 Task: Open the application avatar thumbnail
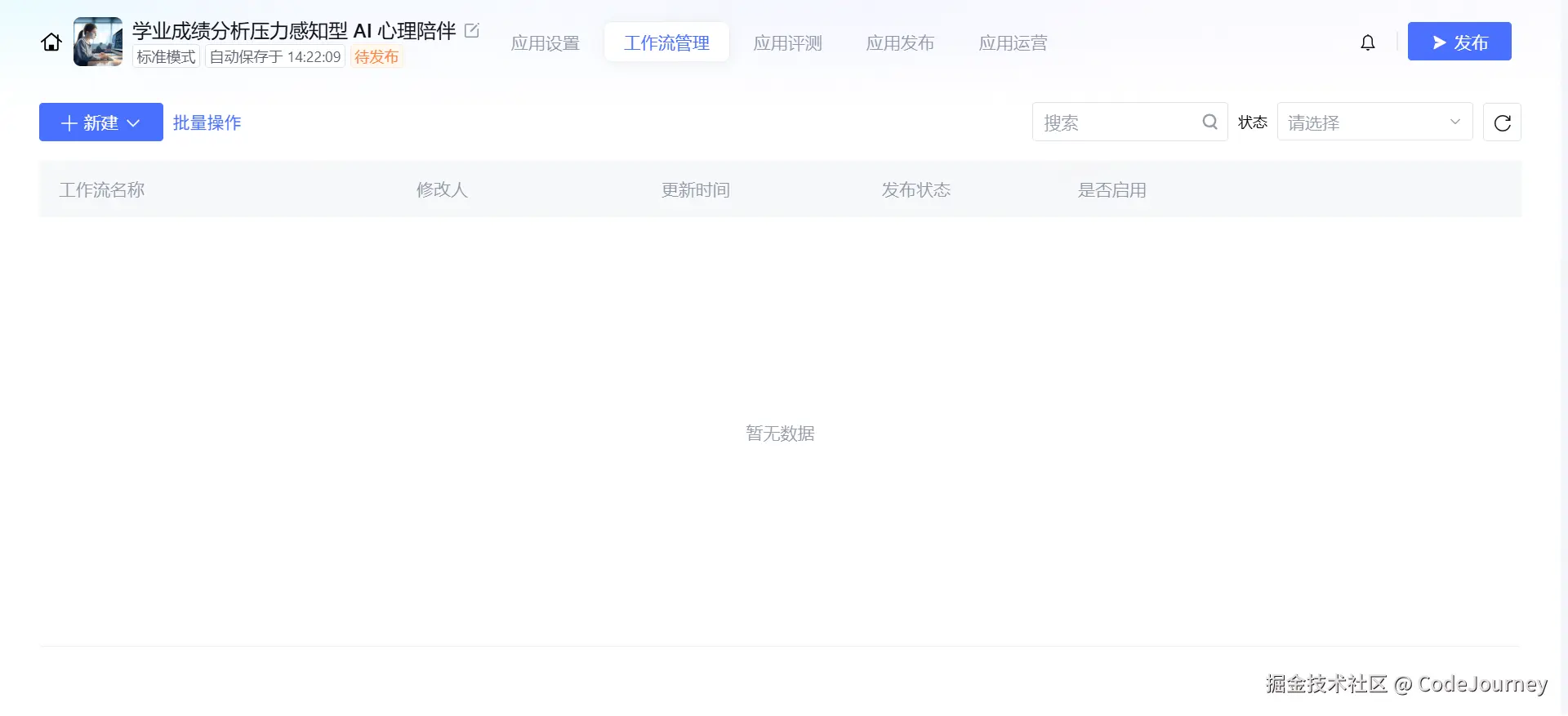tap(98, 42)
